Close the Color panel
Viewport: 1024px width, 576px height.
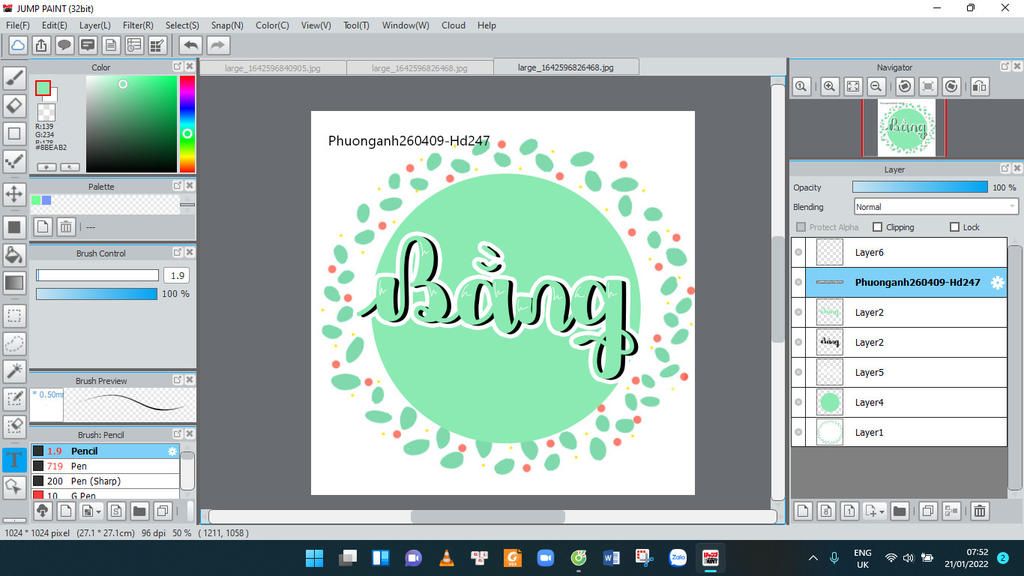coord(189,67)
